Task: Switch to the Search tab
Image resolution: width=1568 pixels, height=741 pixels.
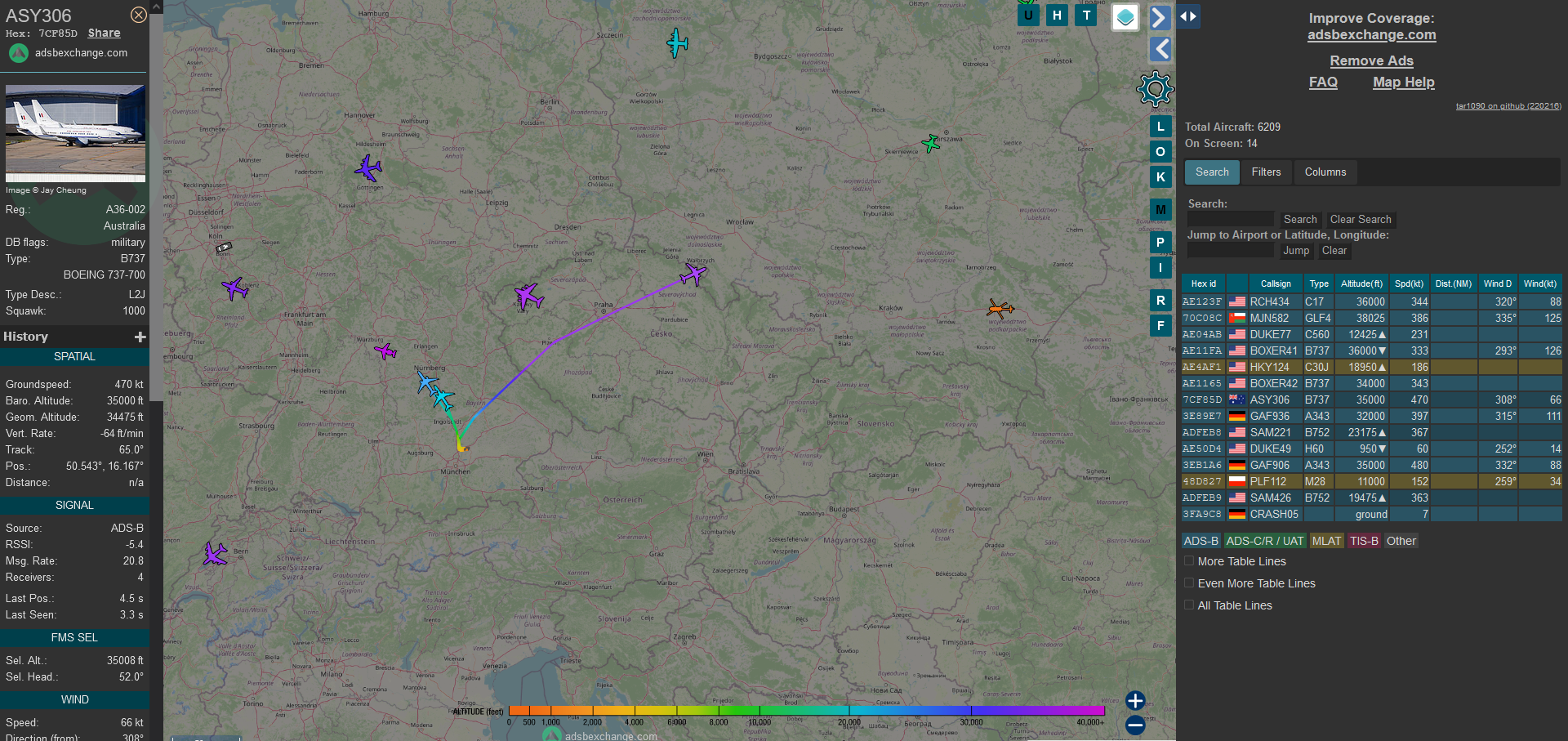Action: click(1212, 172)
